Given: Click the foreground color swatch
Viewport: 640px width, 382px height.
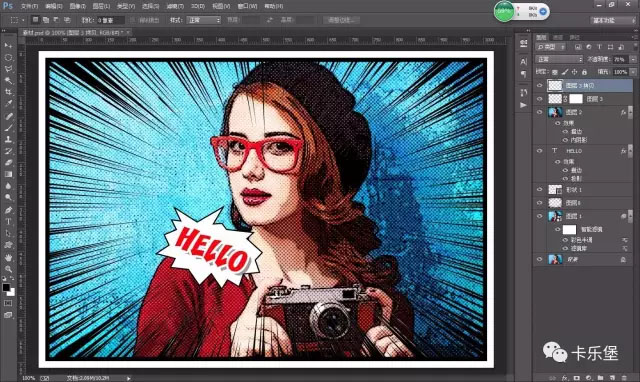Looking at the screenshot, I should point(6,288).
